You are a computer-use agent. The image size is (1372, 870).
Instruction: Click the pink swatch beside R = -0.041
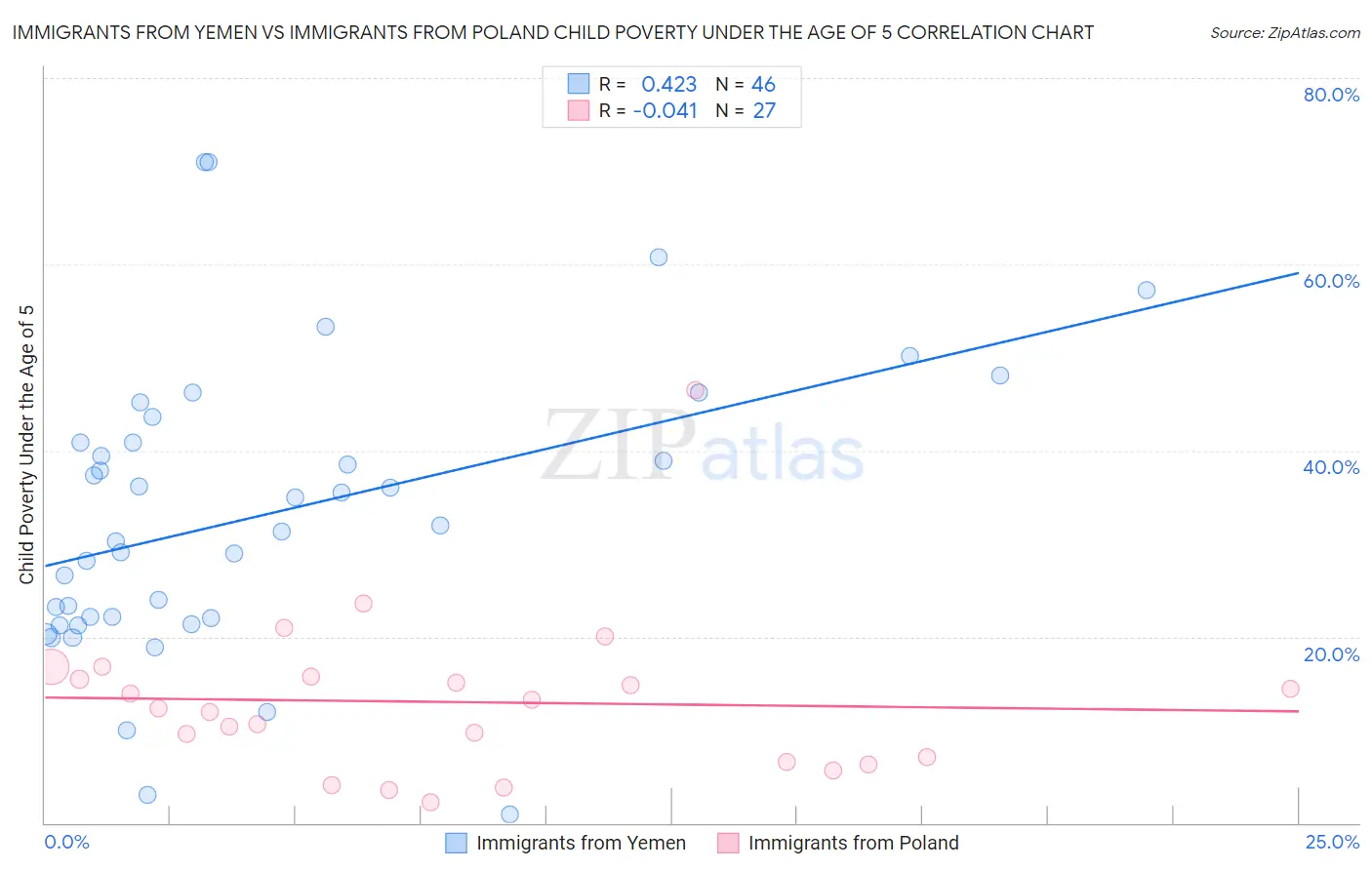click(x=579, y=110)
